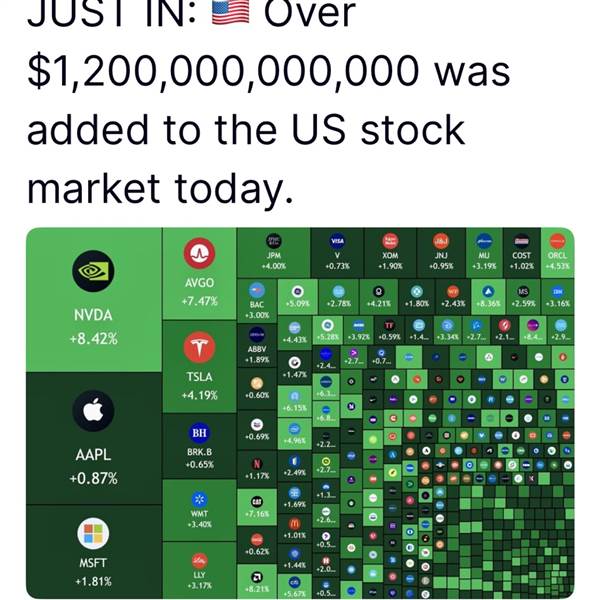Click the Tesla logo icon
This screenshot has width=600, height=600.
click(198, 346)
